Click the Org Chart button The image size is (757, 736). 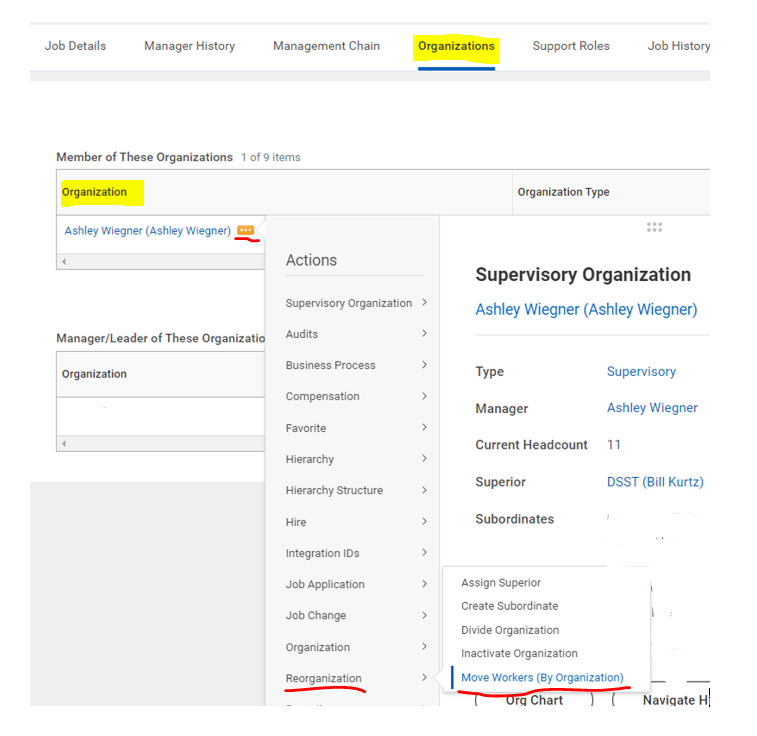pyautogui.click(x=534, y=700)
